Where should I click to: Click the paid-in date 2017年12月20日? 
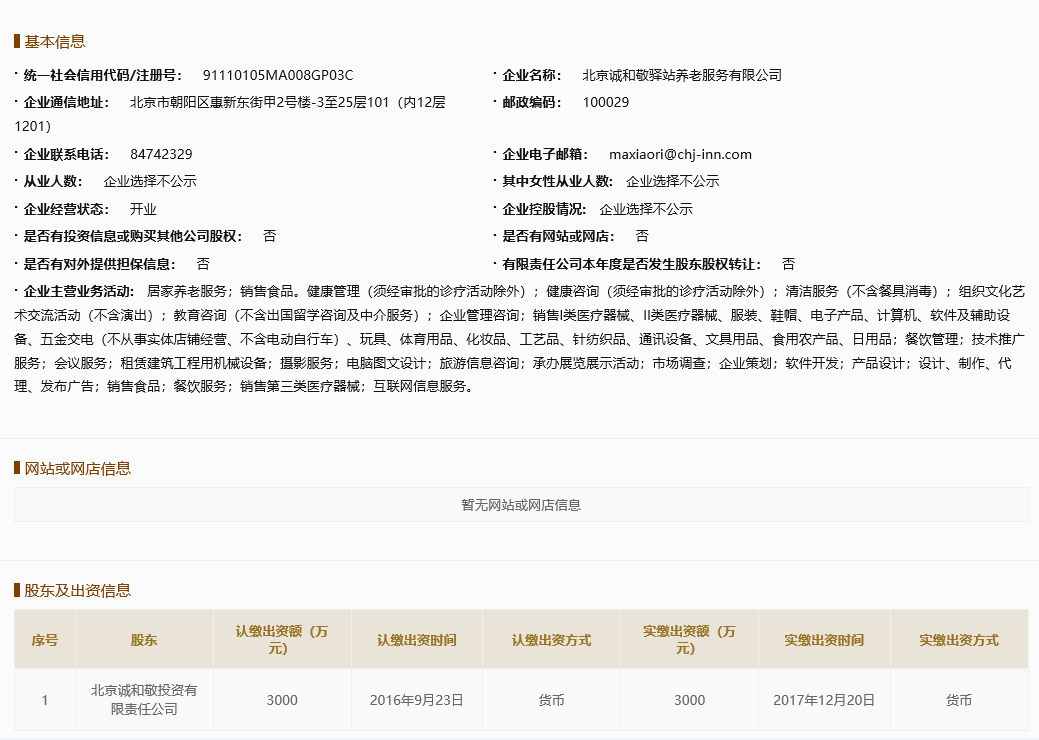click(824, 700)
